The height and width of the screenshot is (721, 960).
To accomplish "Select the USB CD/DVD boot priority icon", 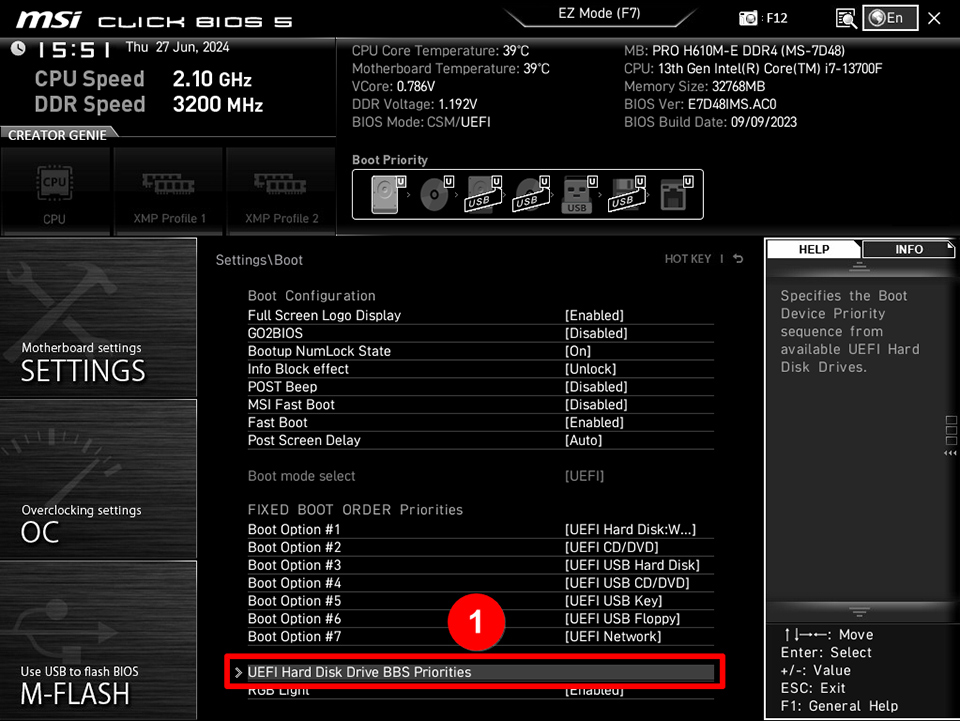I will click(x=531, y=194).
